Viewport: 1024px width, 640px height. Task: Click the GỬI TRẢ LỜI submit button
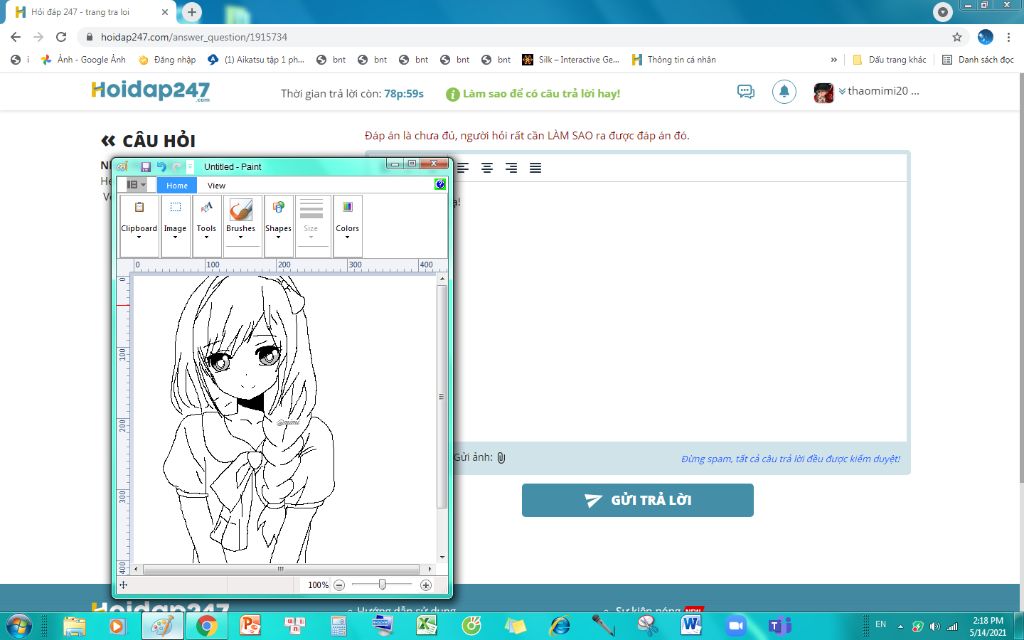[x=637, y=500]
